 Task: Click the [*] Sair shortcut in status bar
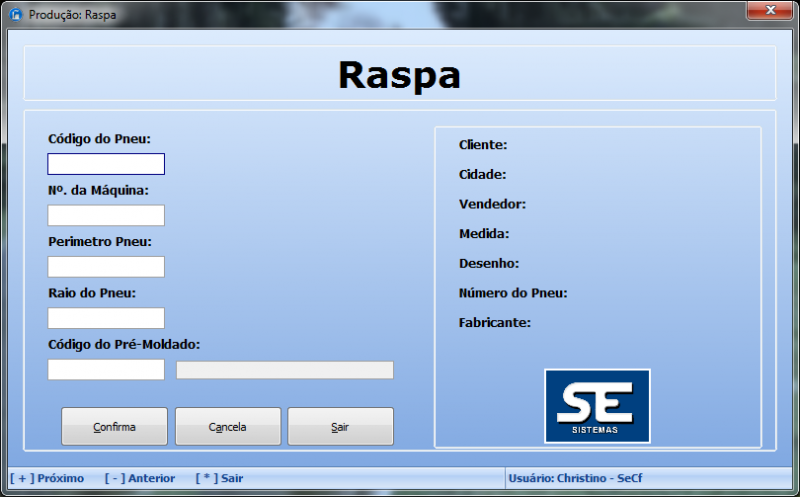click(x=219, y=478)
